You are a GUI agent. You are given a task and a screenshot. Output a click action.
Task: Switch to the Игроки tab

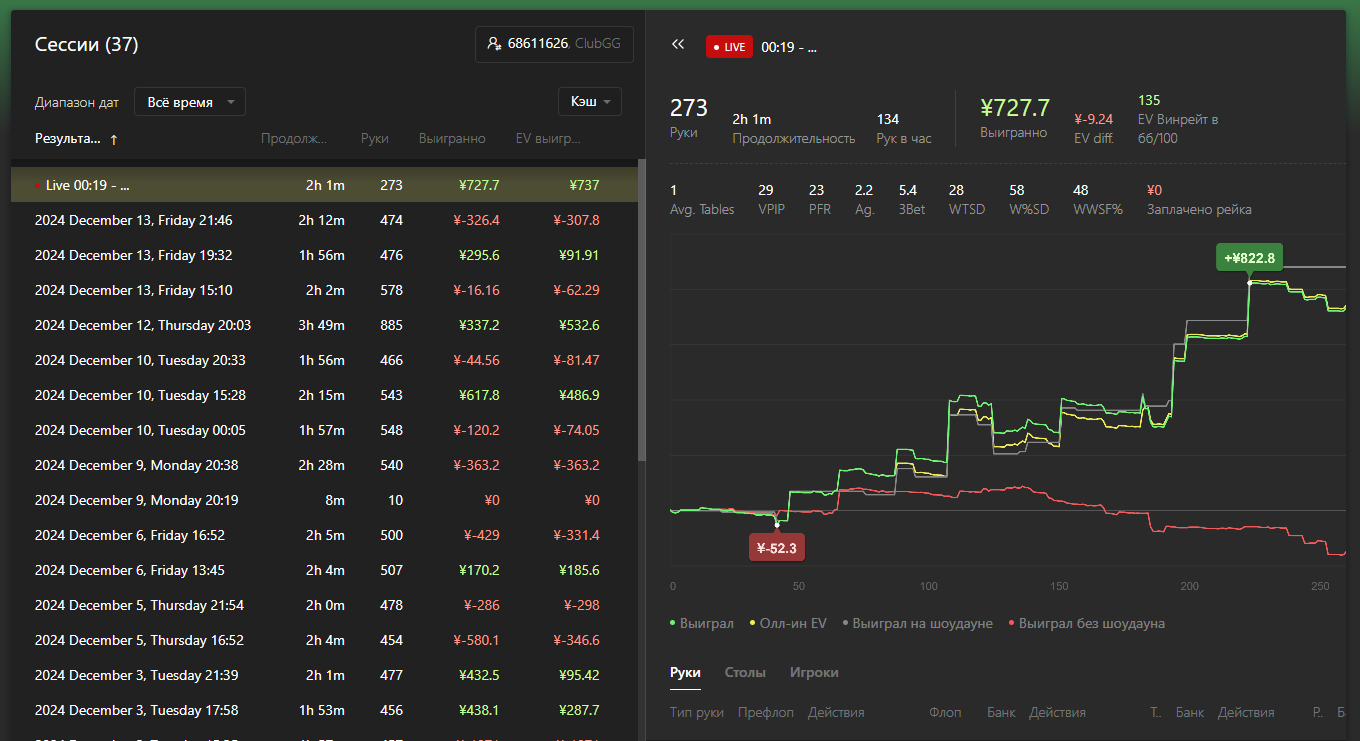point(814,673)
